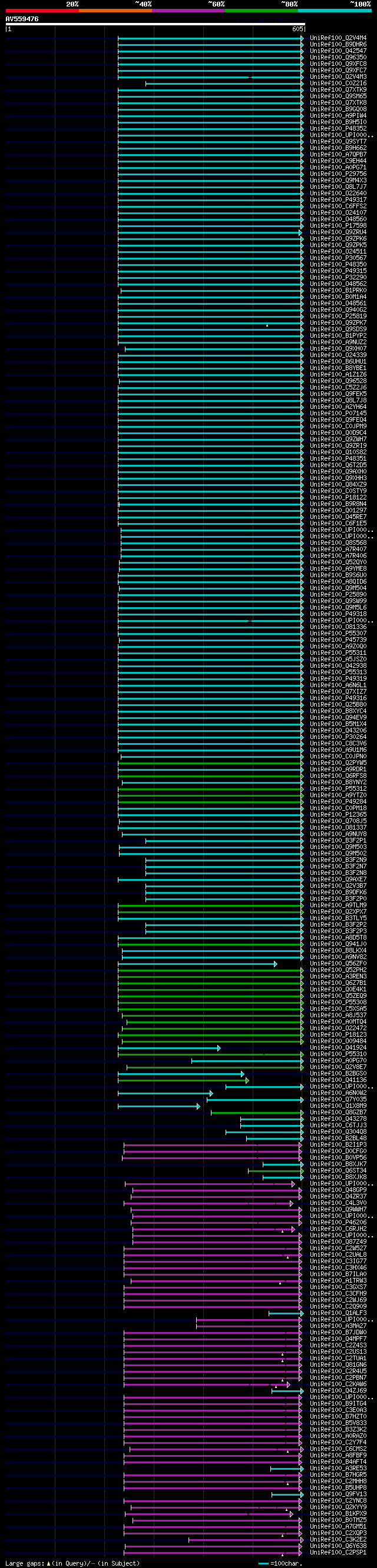This screenshot has height=1568, width=377.
Task: Open hit UniRef100_O22640
Action: click(338, 193)
